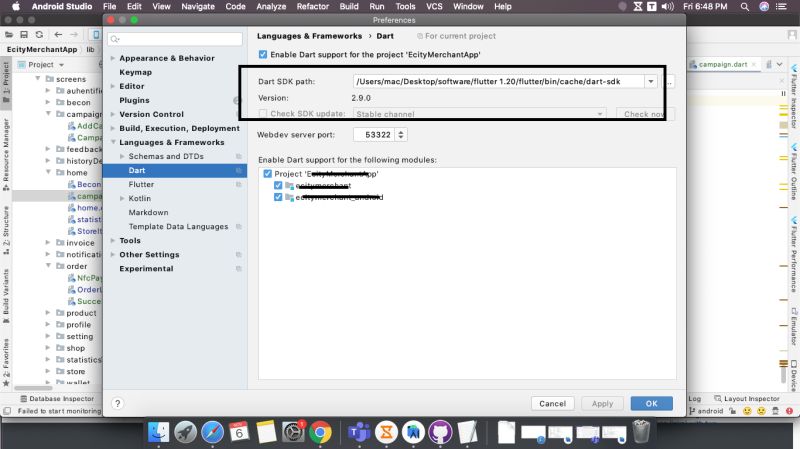Open Flutter Inspector side panel
The width and height of the screenshot is (800, 449).
click(794, 96)
